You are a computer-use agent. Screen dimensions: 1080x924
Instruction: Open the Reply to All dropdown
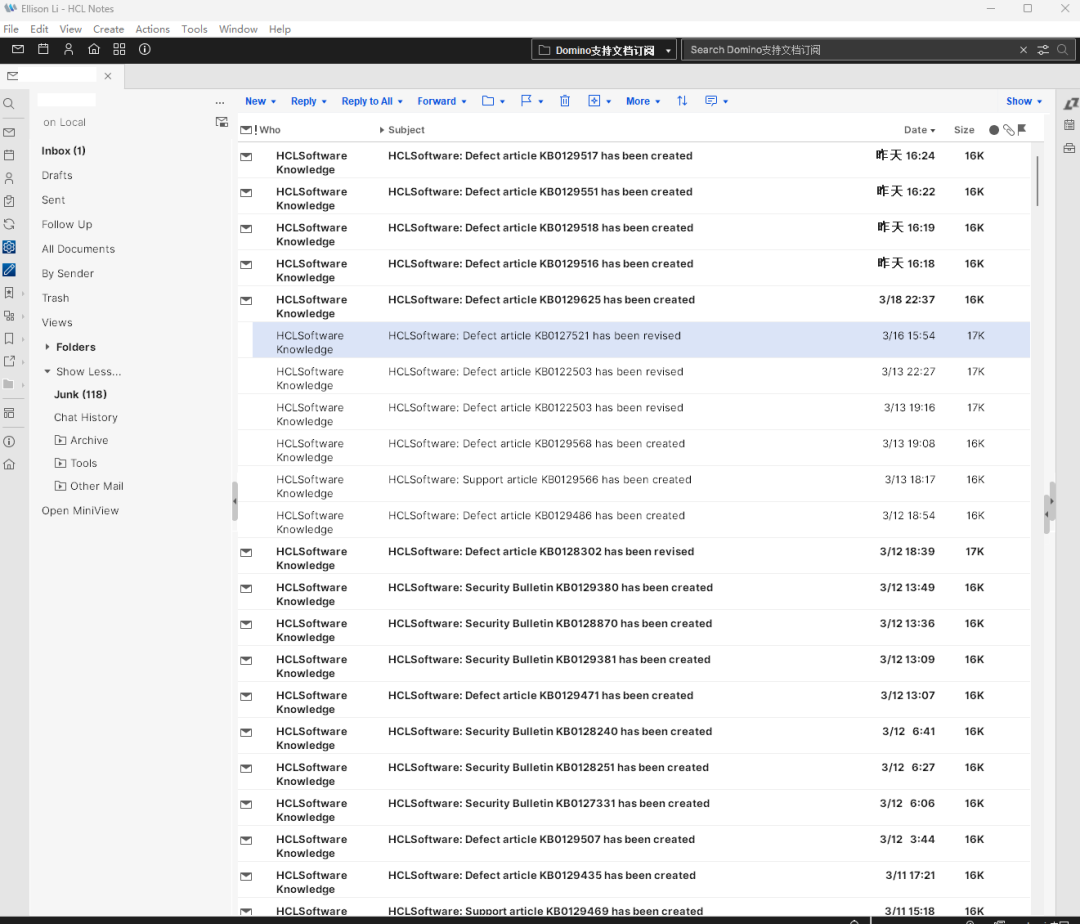pyautogui.click(x=372, y=101)
